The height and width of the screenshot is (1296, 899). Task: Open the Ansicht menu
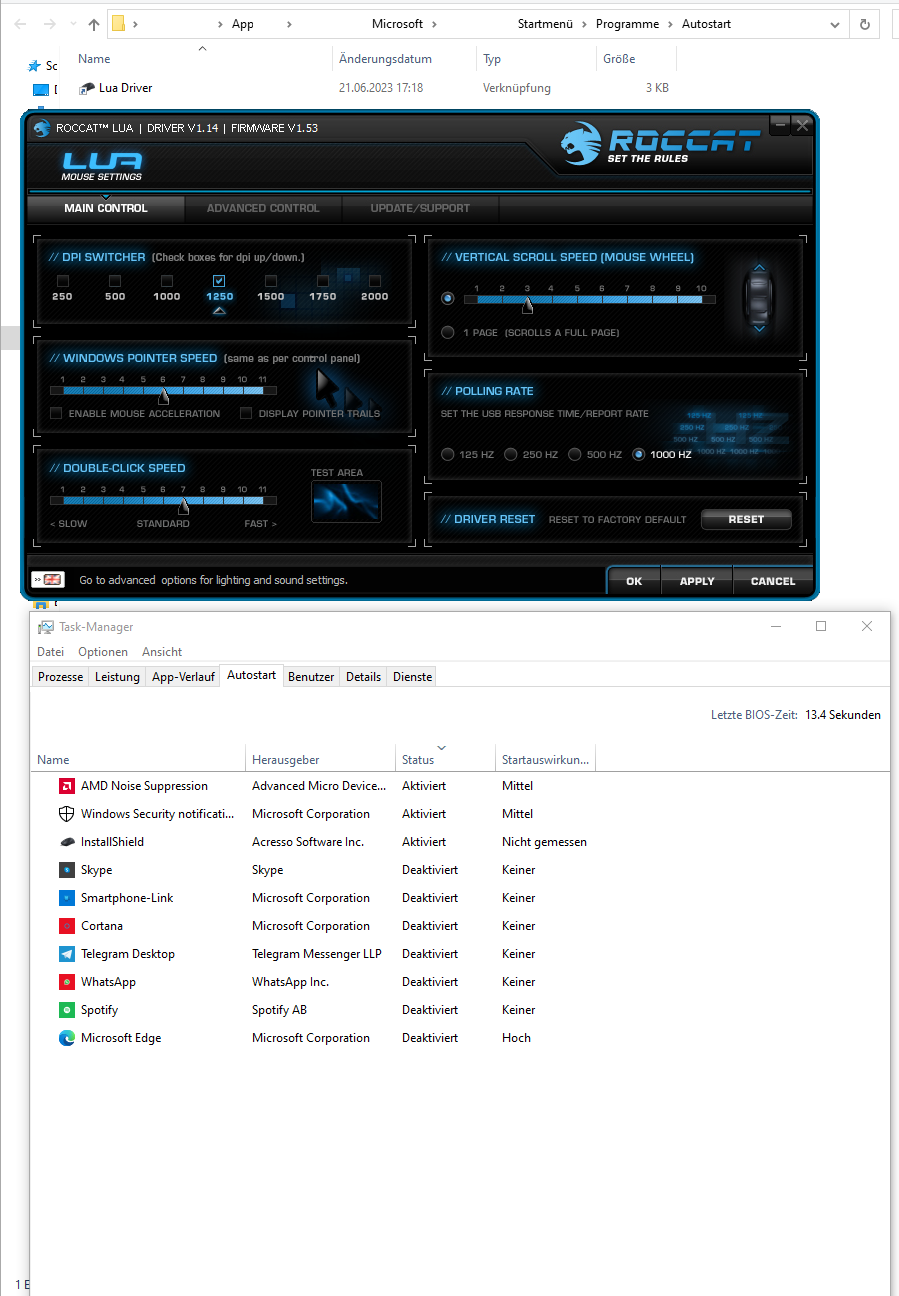[x=162, y=651]
